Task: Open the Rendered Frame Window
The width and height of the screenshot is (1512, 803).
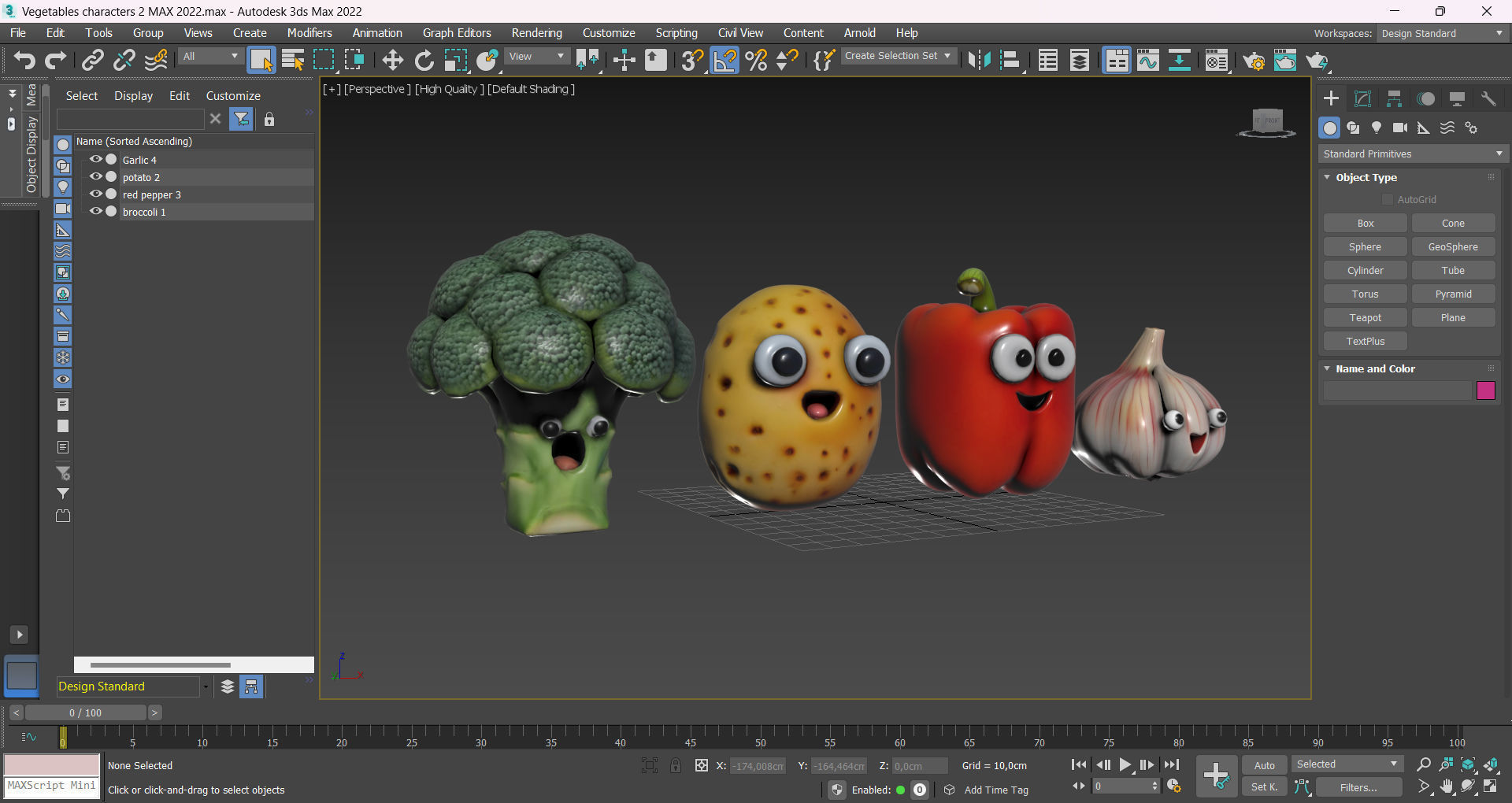Action: [1285, 60]
